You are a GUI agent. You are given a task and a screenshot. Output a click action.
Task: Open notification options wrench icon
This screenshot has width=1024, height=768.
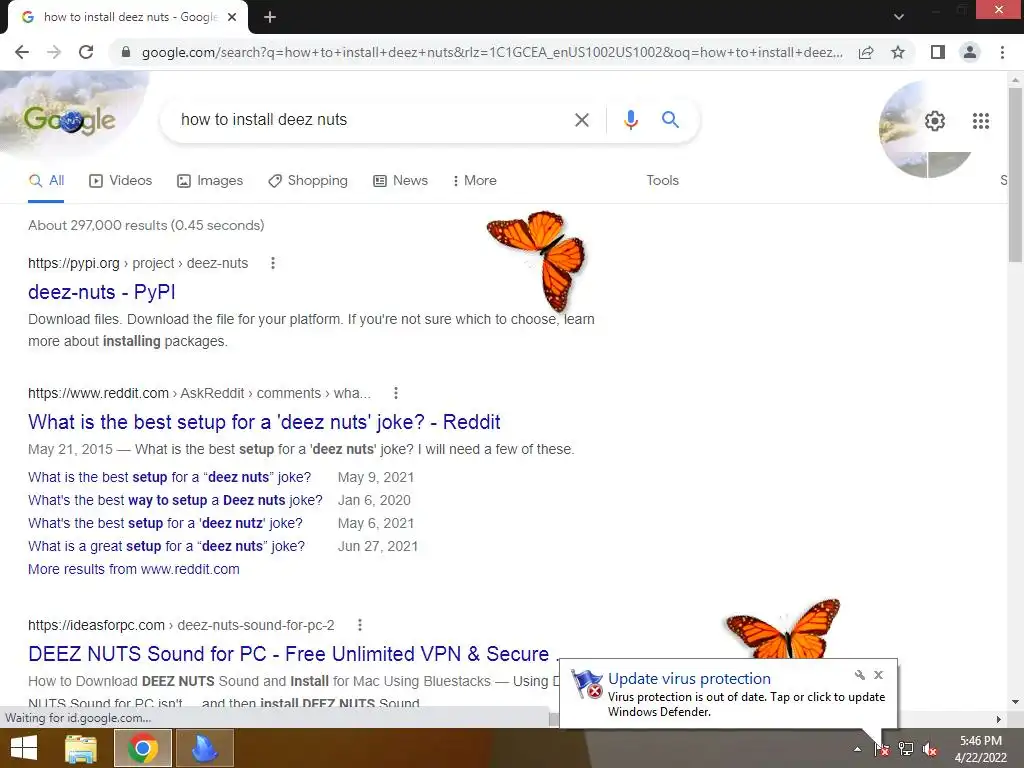point(859,675)
